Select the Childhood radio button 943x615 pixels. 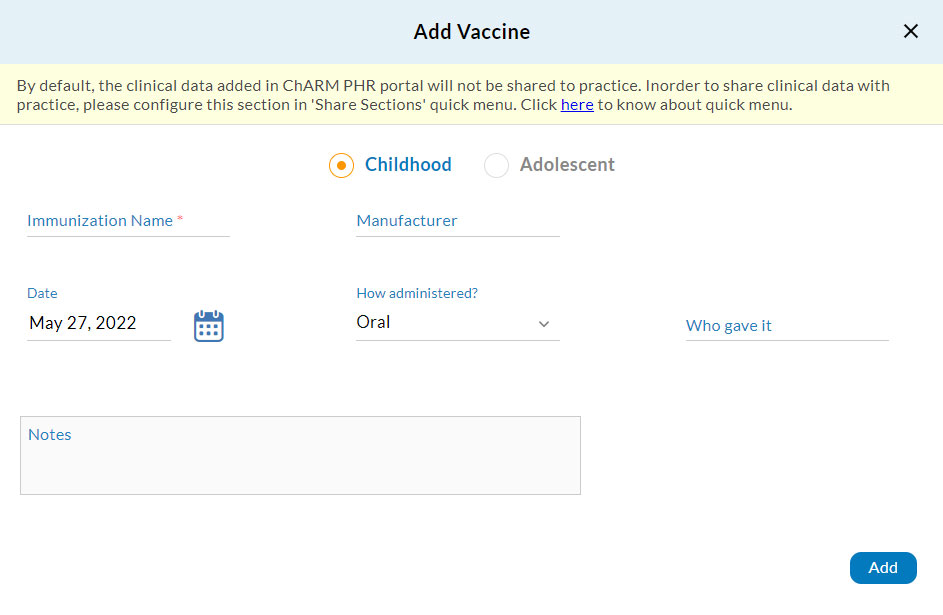point(341,165)
